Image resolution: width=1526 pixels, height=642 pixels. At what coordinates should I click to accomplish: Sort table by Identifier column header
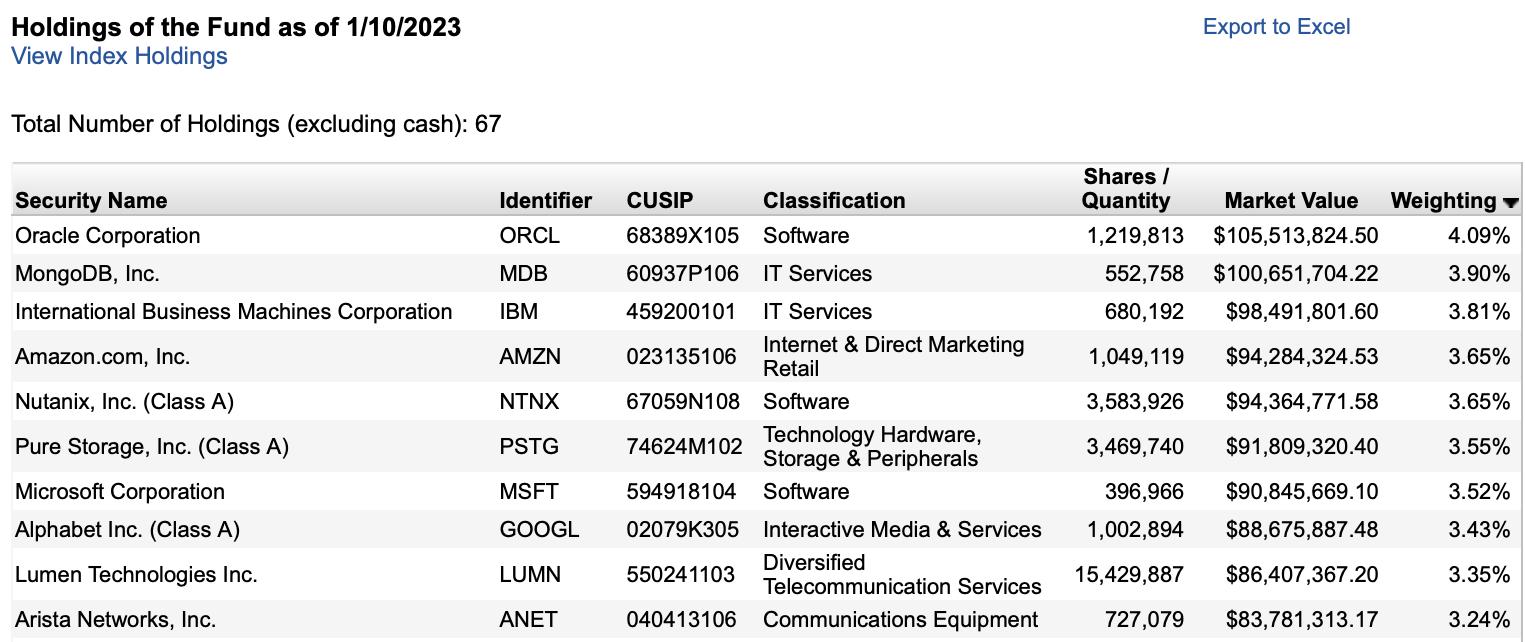click(545, 201)
